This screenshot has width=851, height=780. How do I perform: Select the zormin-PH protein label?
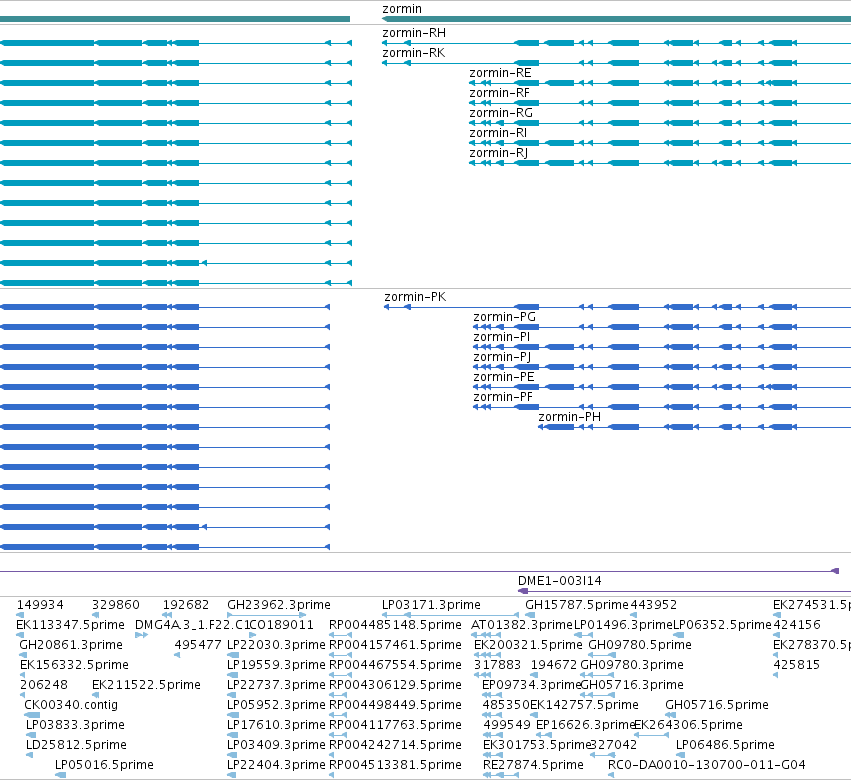569,417
